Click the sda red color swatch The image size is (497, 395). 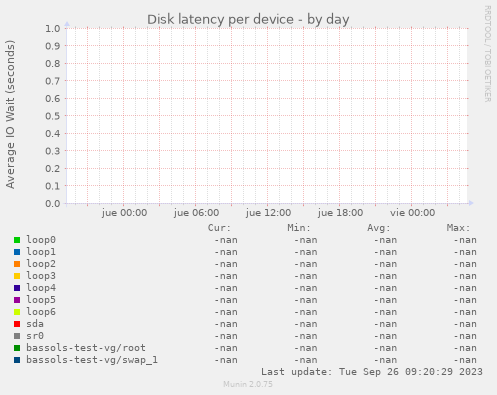click(17, 324)
